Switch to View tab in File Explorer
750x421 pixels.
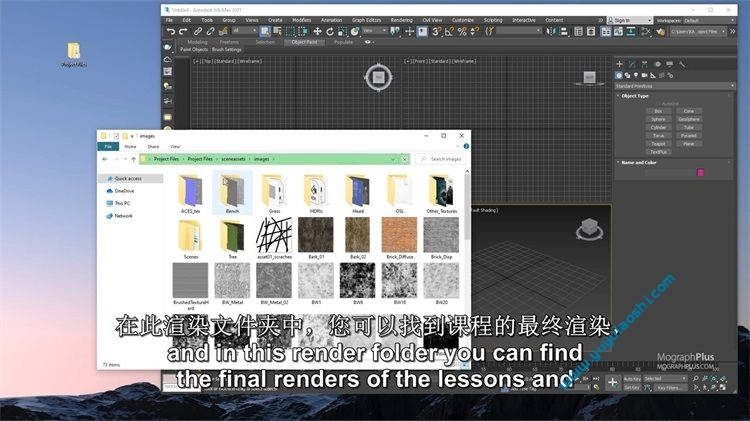[x=175, y=146]
